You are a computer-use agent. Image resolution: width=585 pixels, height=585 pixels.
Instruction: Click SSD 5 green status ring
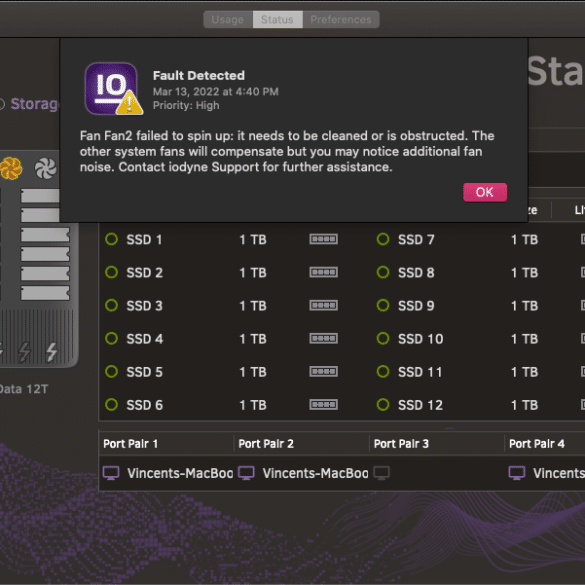click(111, 372)
